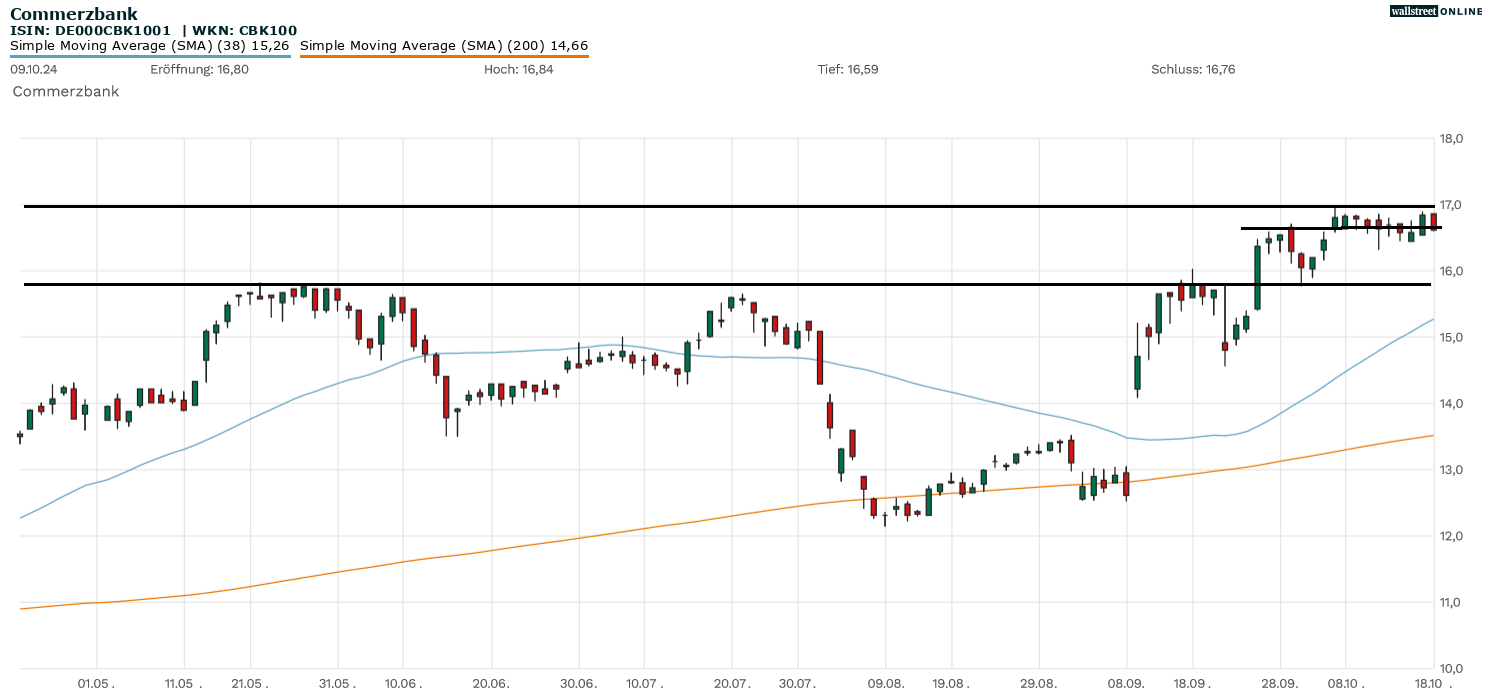
Task: Toggle visibility of SMA (38) indicator
Action: [148, 45]
